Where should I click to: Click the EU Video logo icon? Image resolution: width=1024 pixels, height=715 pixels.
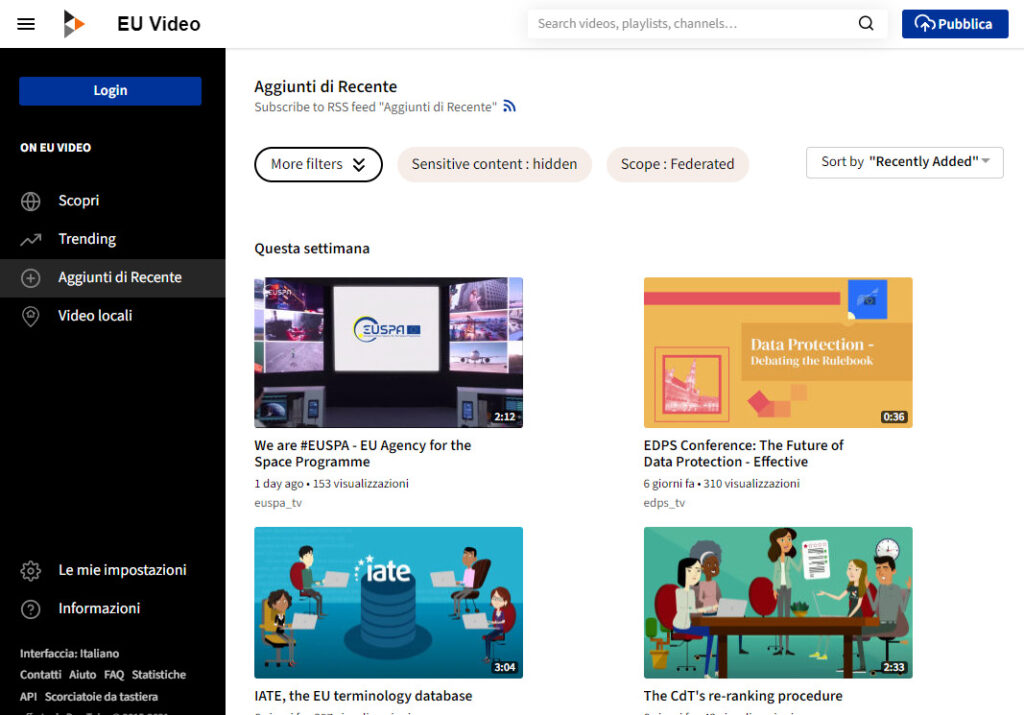pos(74,24)
